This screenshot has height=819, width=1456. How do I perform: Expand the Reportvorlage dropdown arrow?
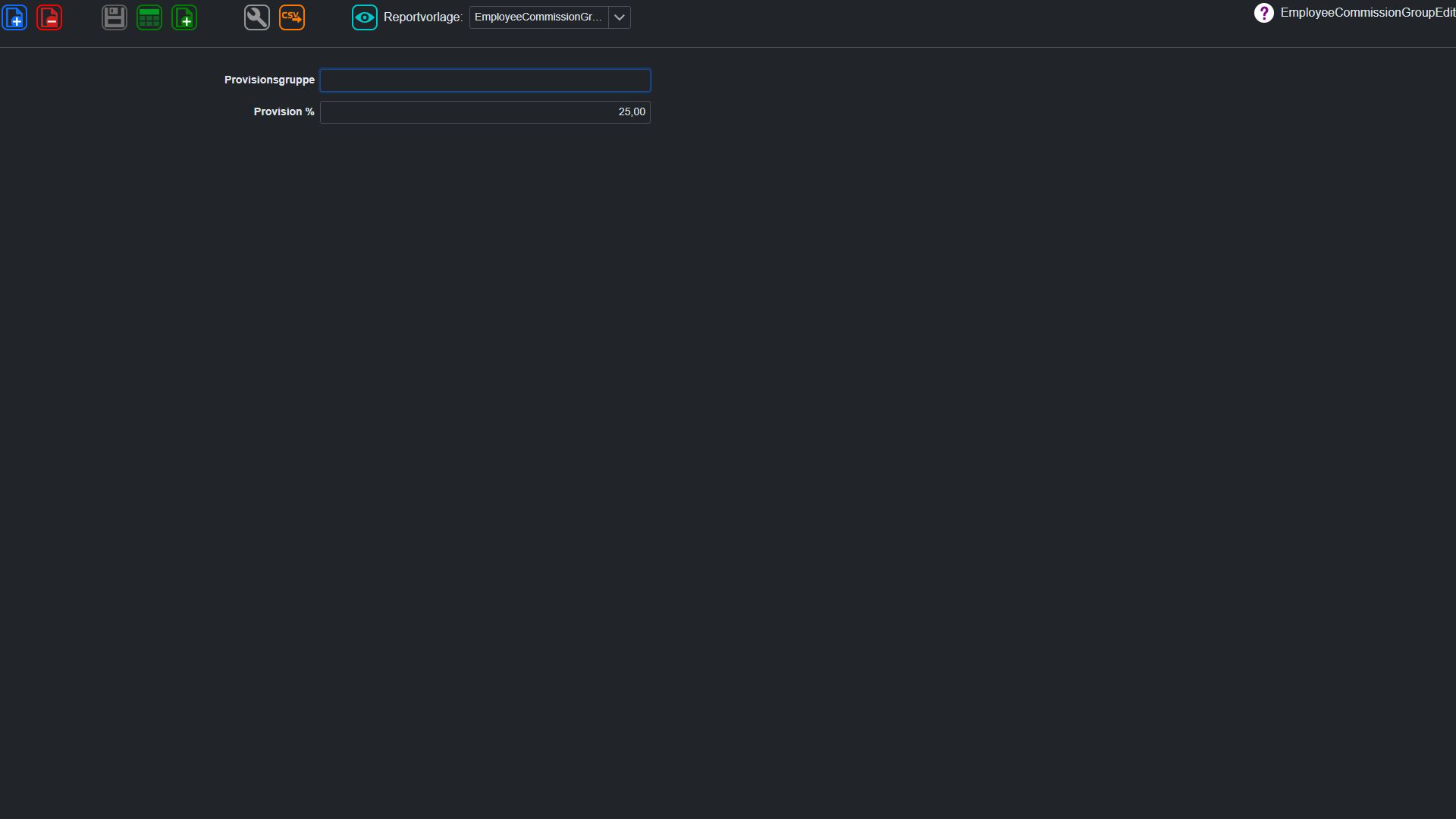tap(620, 17)
